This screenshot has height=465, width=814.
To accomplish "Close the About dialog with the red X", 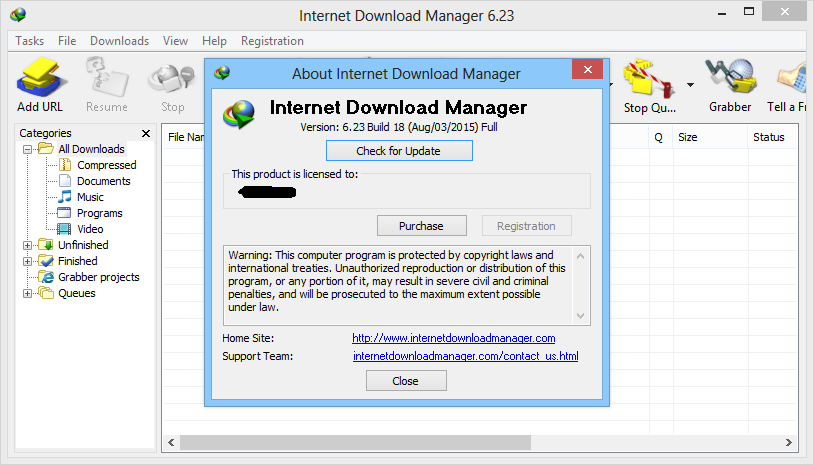I will [587, 69].
